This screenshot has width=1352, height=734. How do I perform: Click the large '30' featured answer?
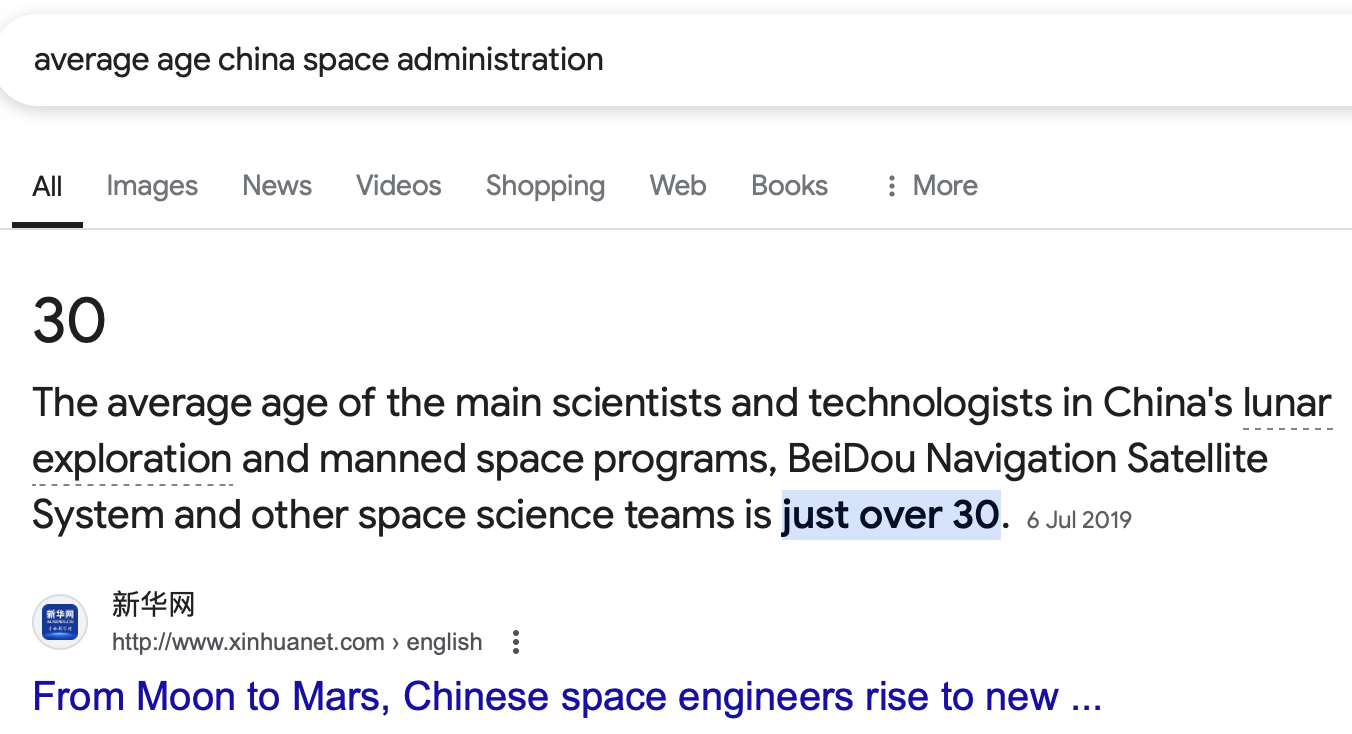coord(69,321)
